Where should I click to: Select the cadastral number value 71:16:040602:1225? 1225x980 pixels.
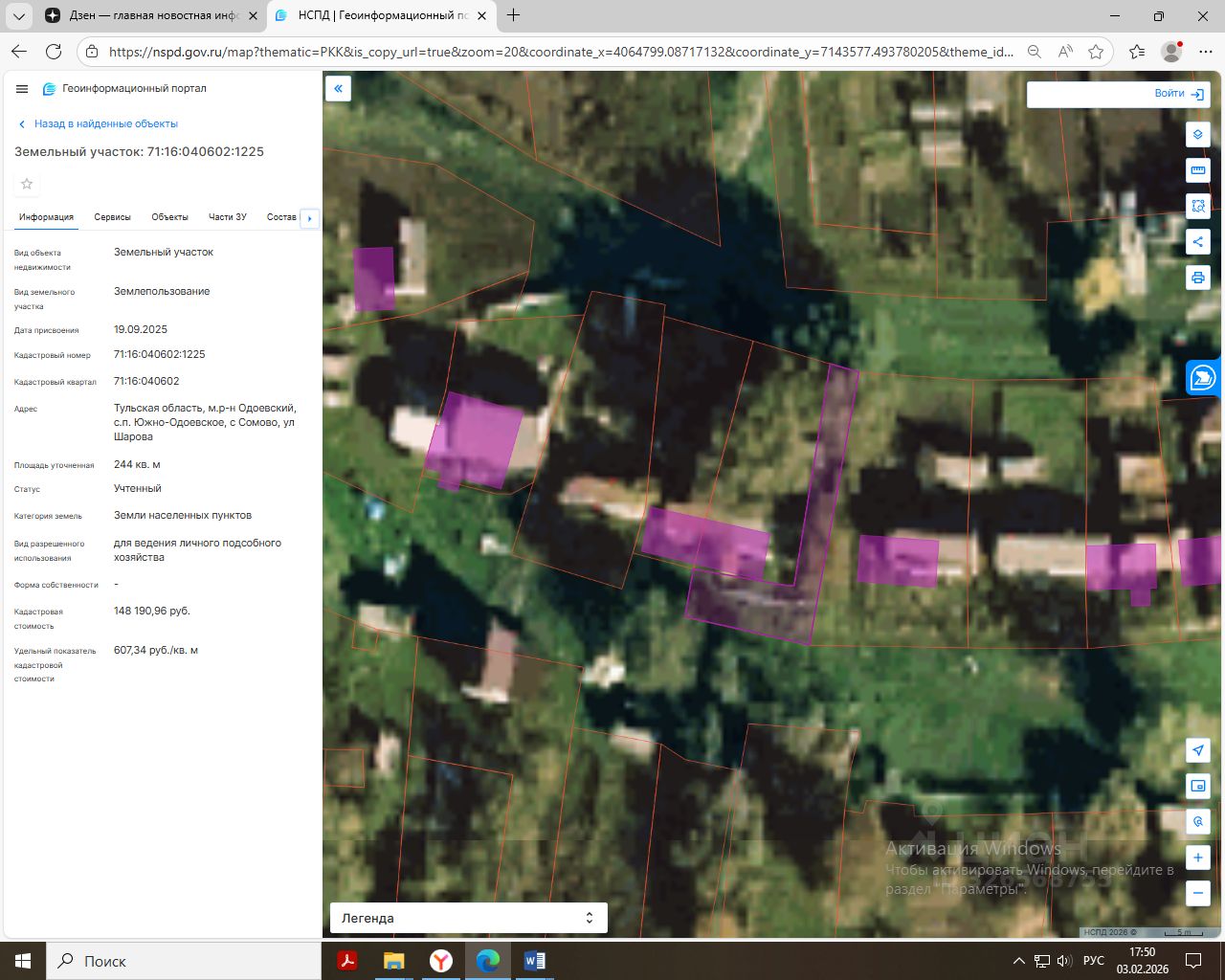[160, 355]
